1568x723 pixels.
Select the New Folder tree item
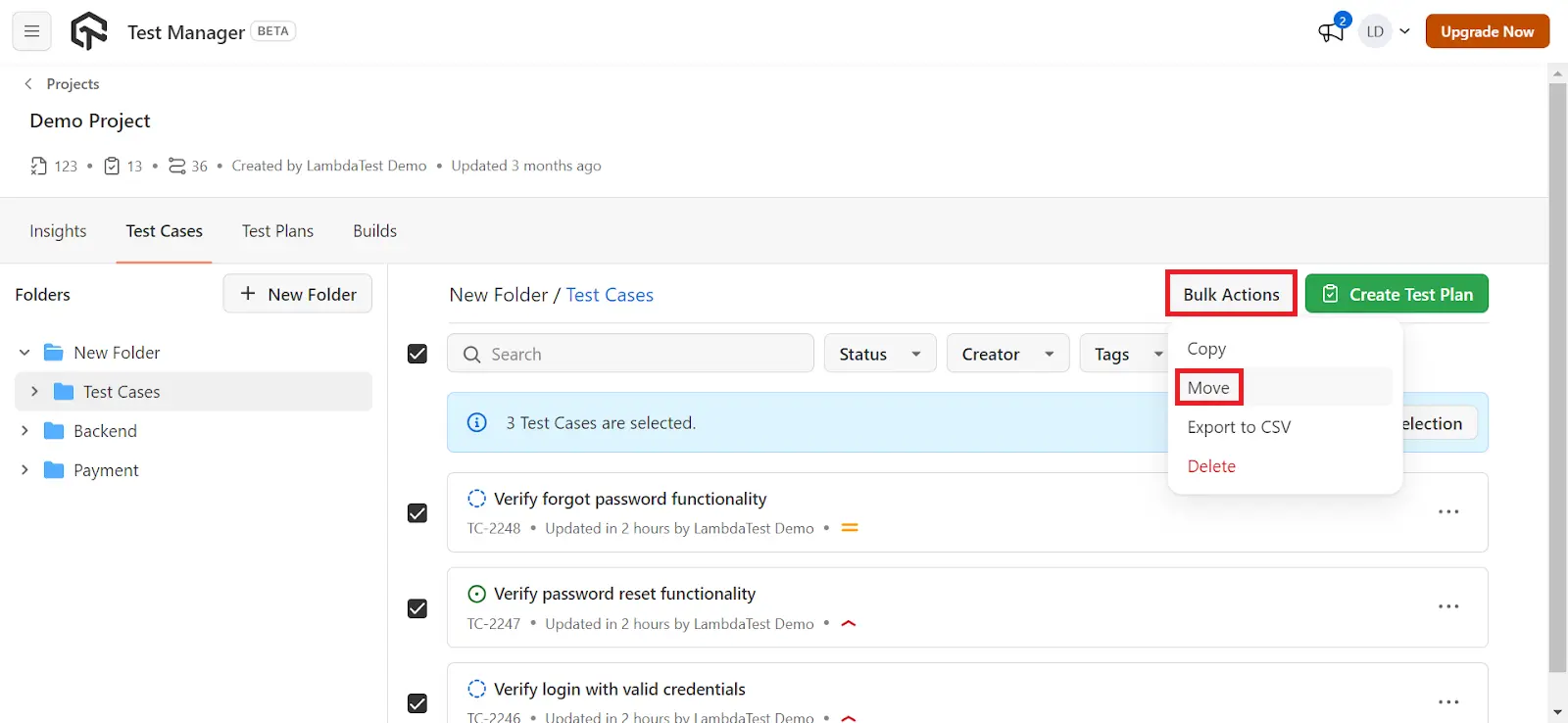click(x=117, y=353)
